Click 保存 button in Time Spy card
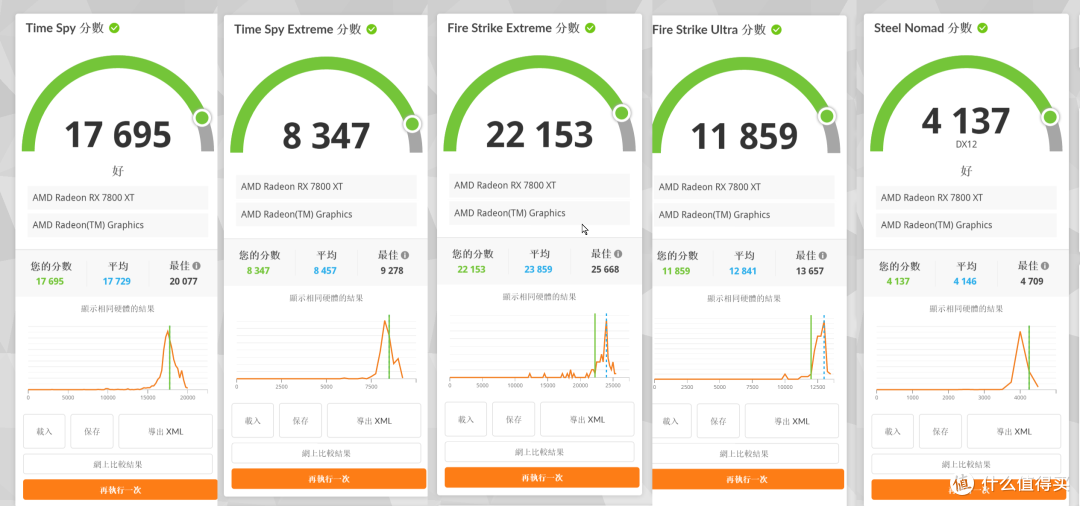Image resolution: width=1080 pixels, height=506 pixels. (92, 432)
